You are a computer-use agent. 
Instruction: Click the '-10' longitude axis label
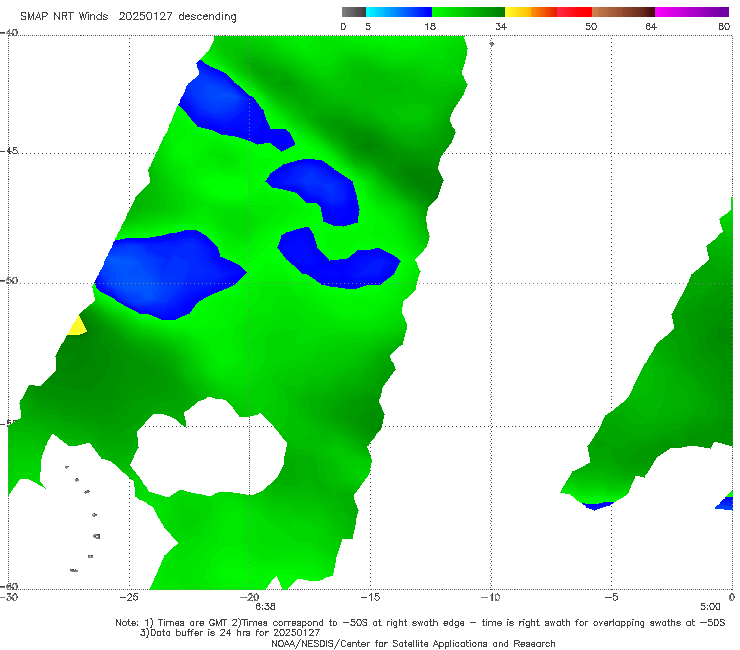click(491, 597)
